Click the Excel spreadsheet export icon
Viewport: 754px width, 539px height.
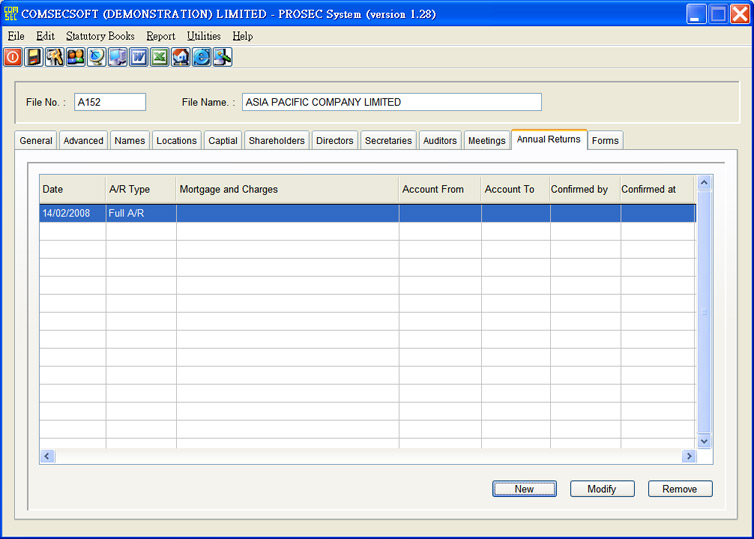pyautogui.click(x=159, y=57)
